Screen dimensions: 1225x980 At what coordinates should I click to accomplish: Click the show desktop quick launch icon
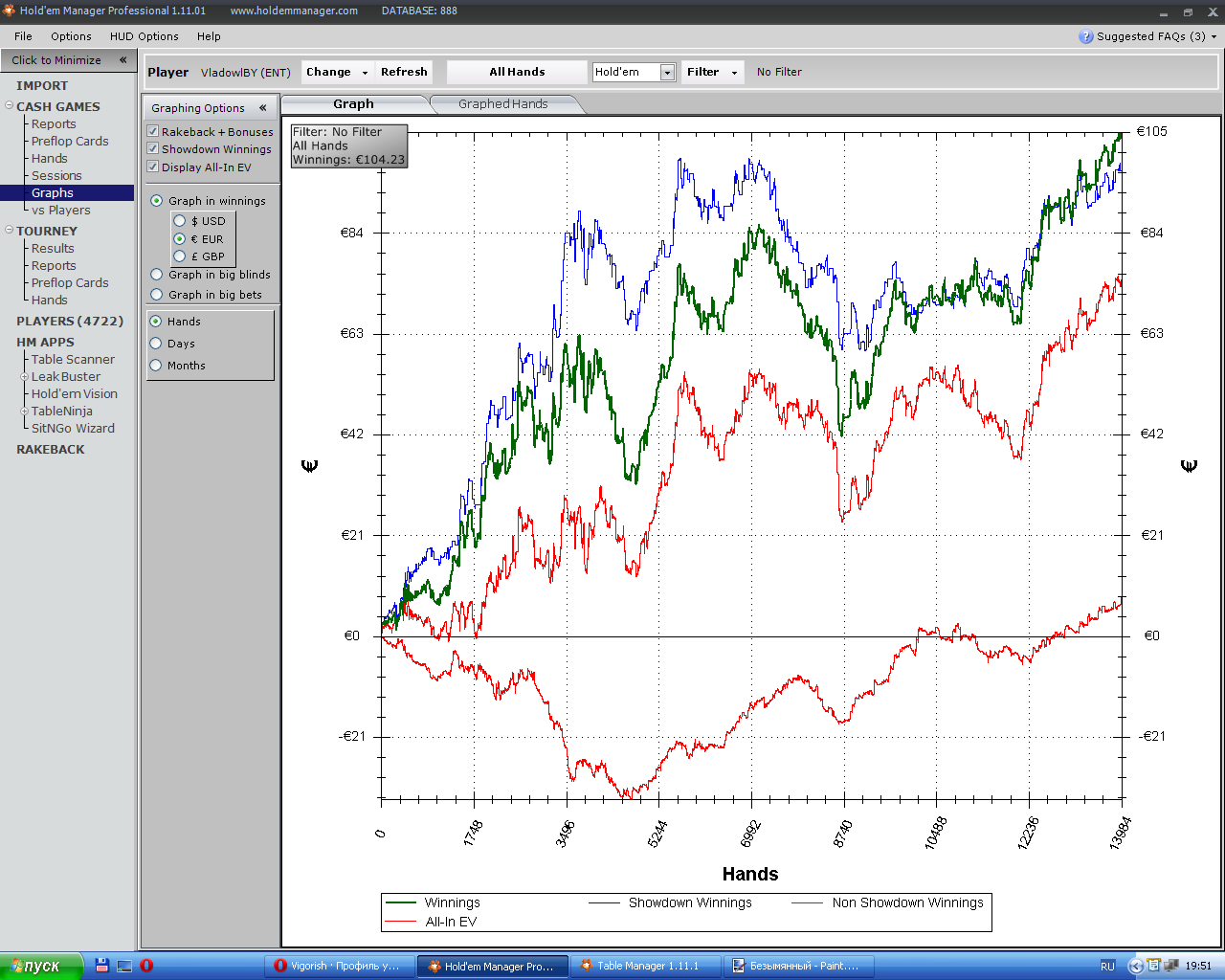click(124, 966)
